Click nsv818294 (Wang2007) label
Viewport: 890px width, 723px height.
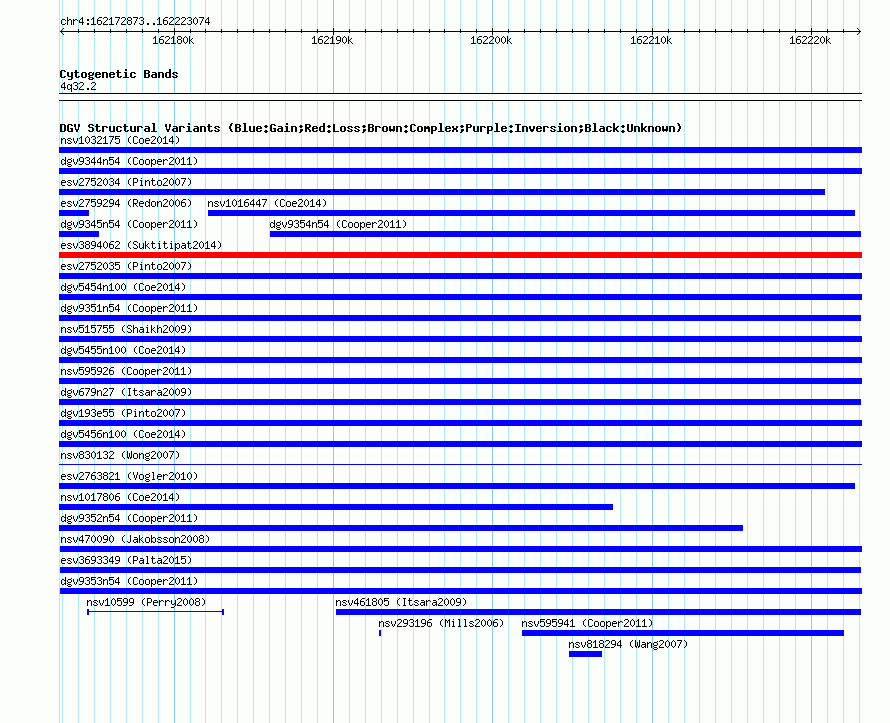pos(628,644)
